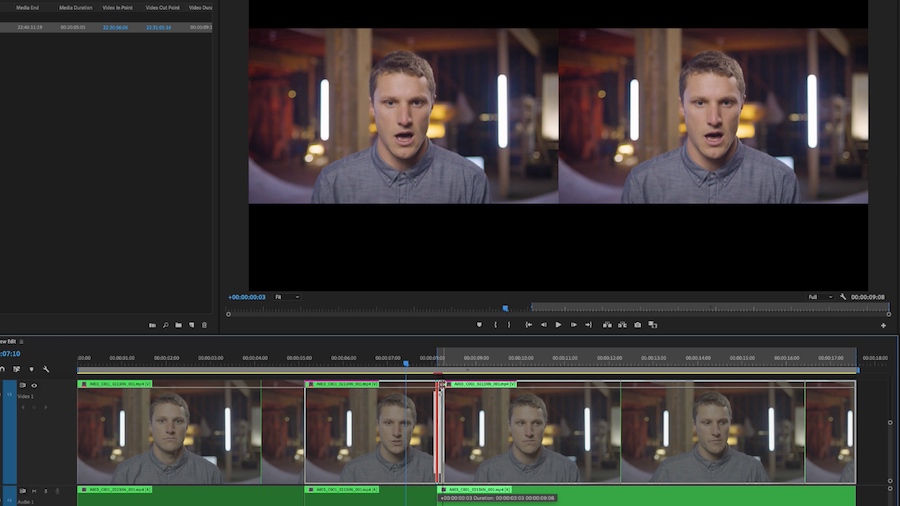Click the A1 track target button
Image resolution: width=900 pixels, height=506 pixels.
click(x=9, y=499)
